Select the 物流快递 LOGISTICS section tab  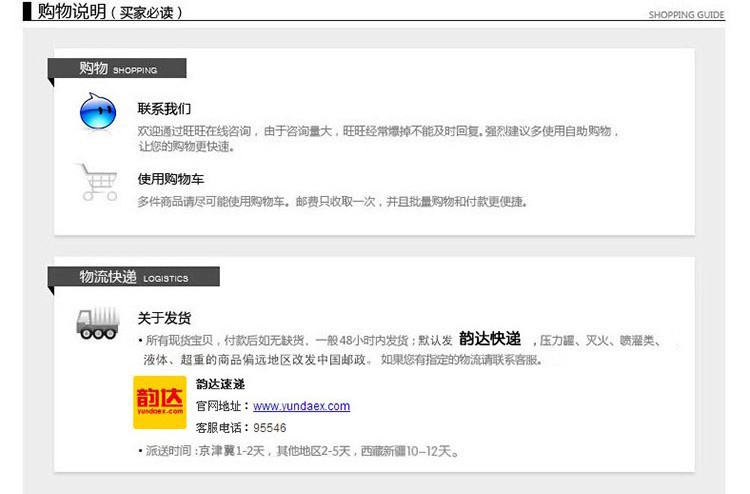[x=133, y=277]
